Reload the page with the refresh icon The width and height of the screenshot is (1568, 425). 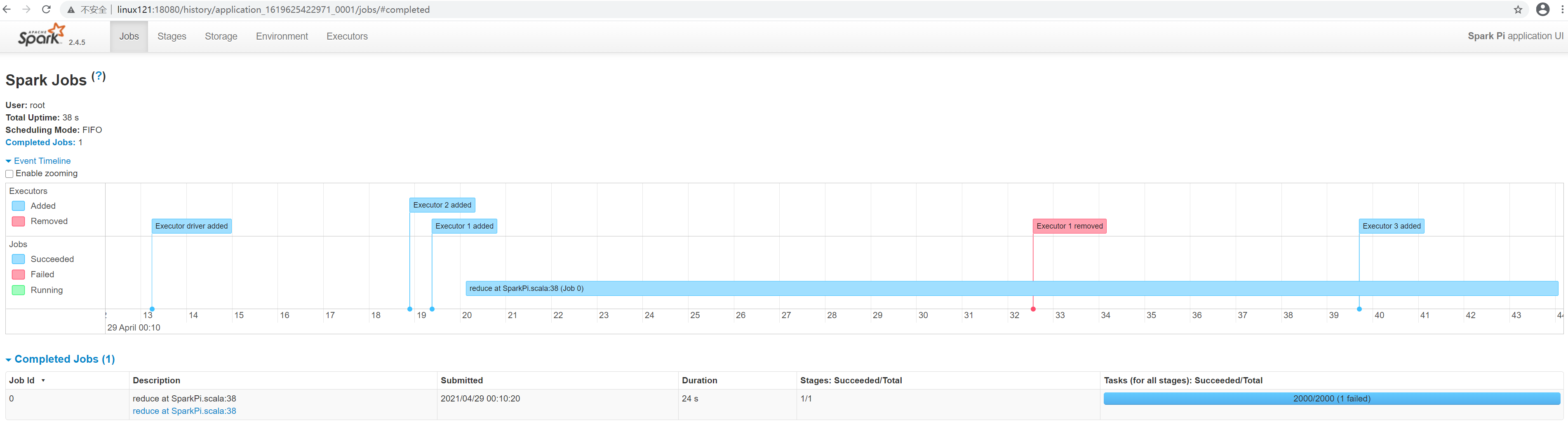(x=46, y=10)
